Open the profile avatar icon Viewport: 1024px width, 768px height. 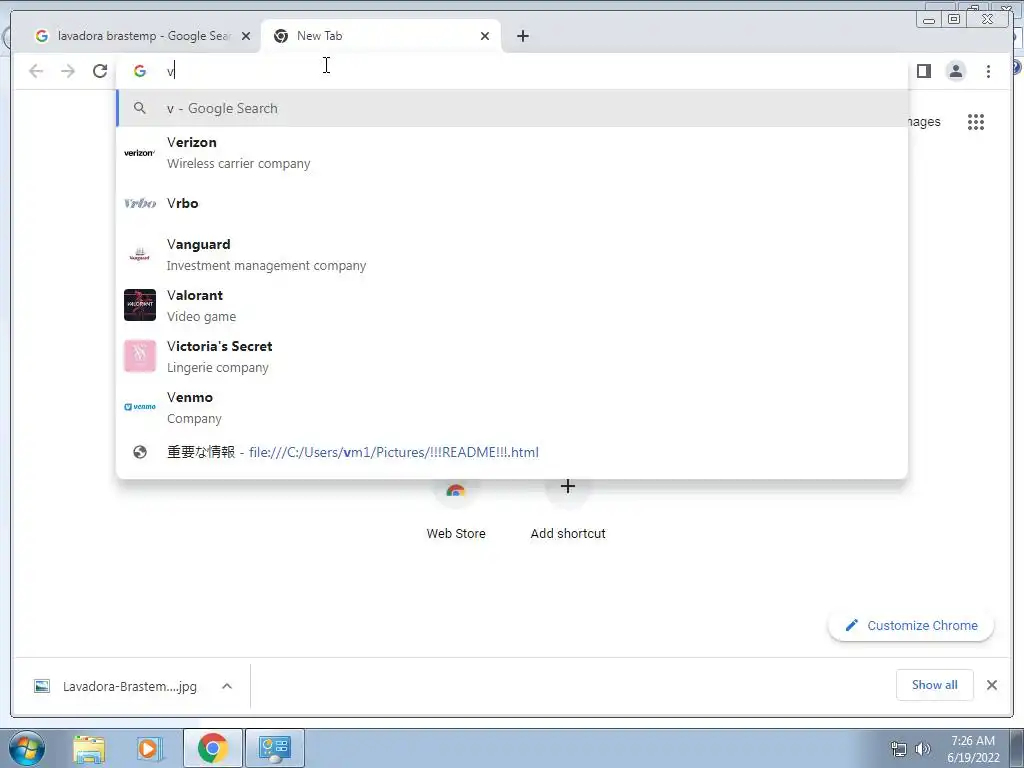tap(956, 71)
